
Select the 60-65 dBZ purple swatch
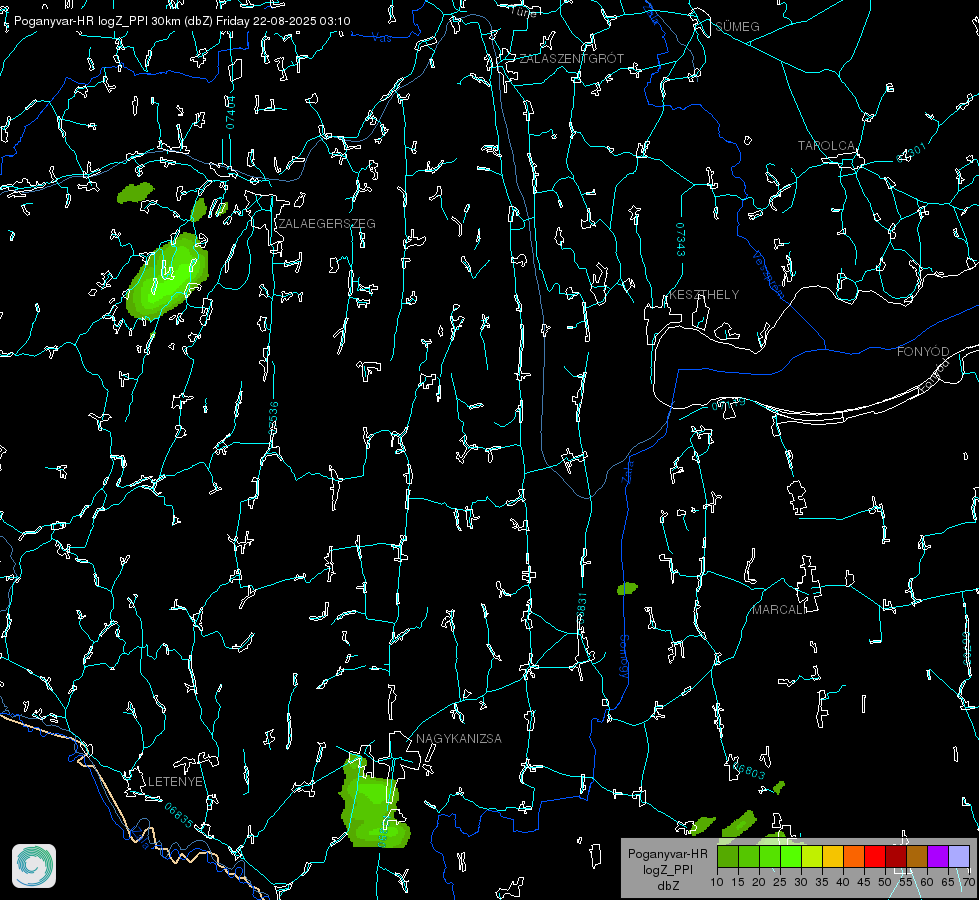click(937, 856)
